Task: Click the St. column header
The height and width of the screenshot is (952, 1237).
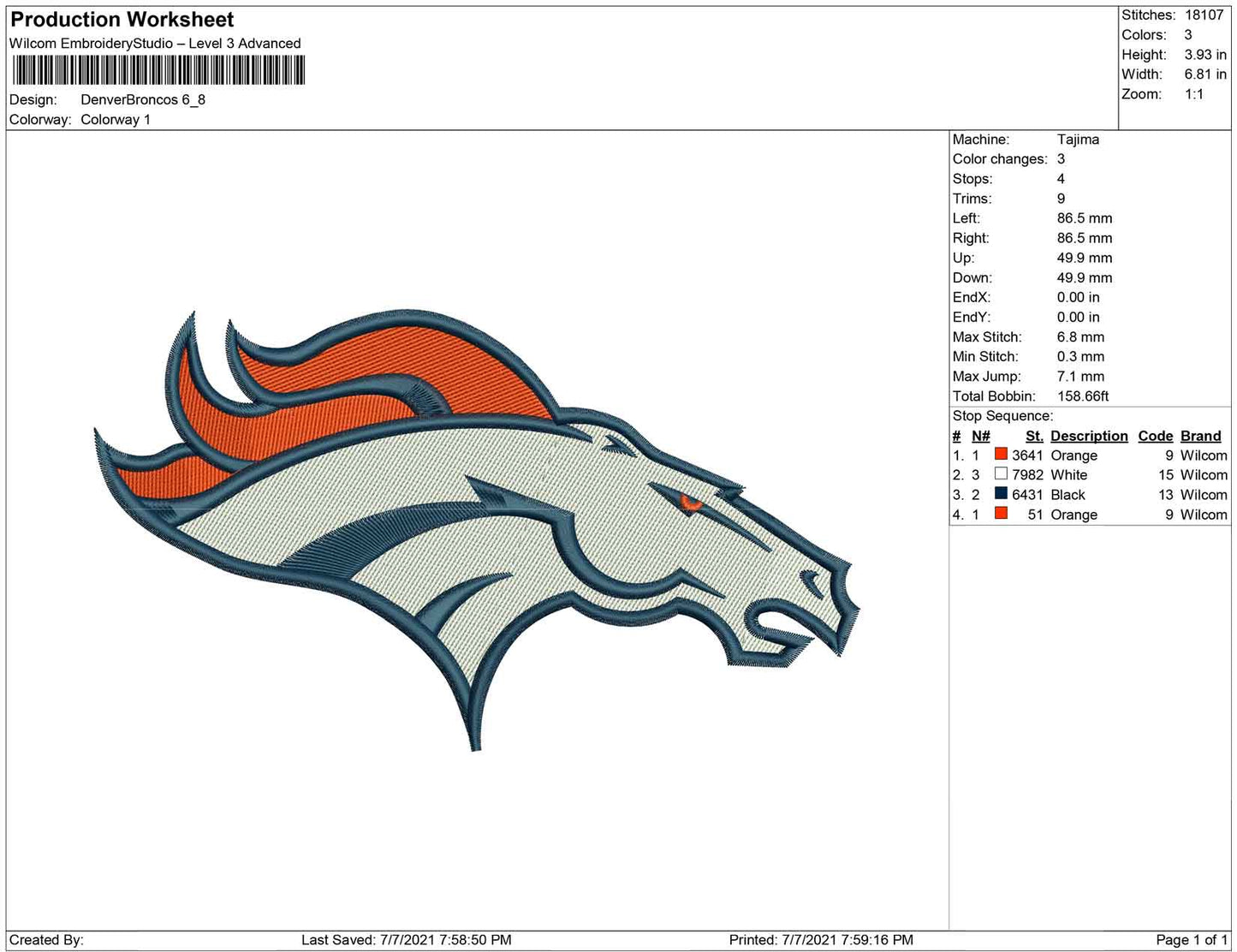Action: coord(1033,436)
